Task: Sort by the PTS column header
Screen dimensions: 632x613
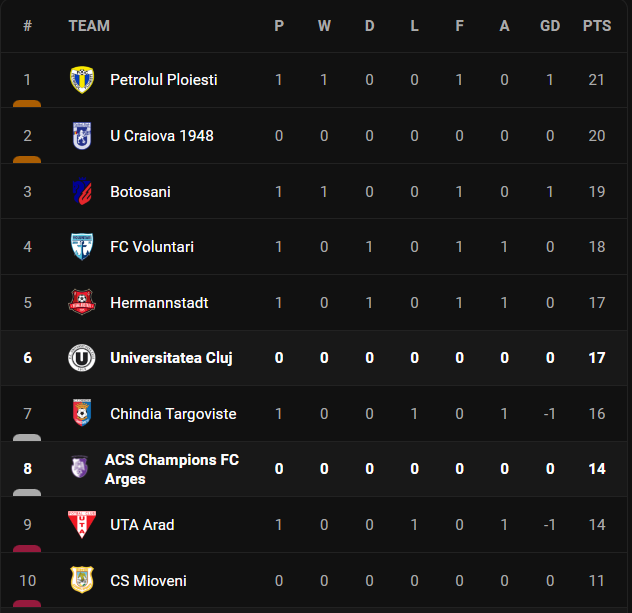Action: point(597,26)
